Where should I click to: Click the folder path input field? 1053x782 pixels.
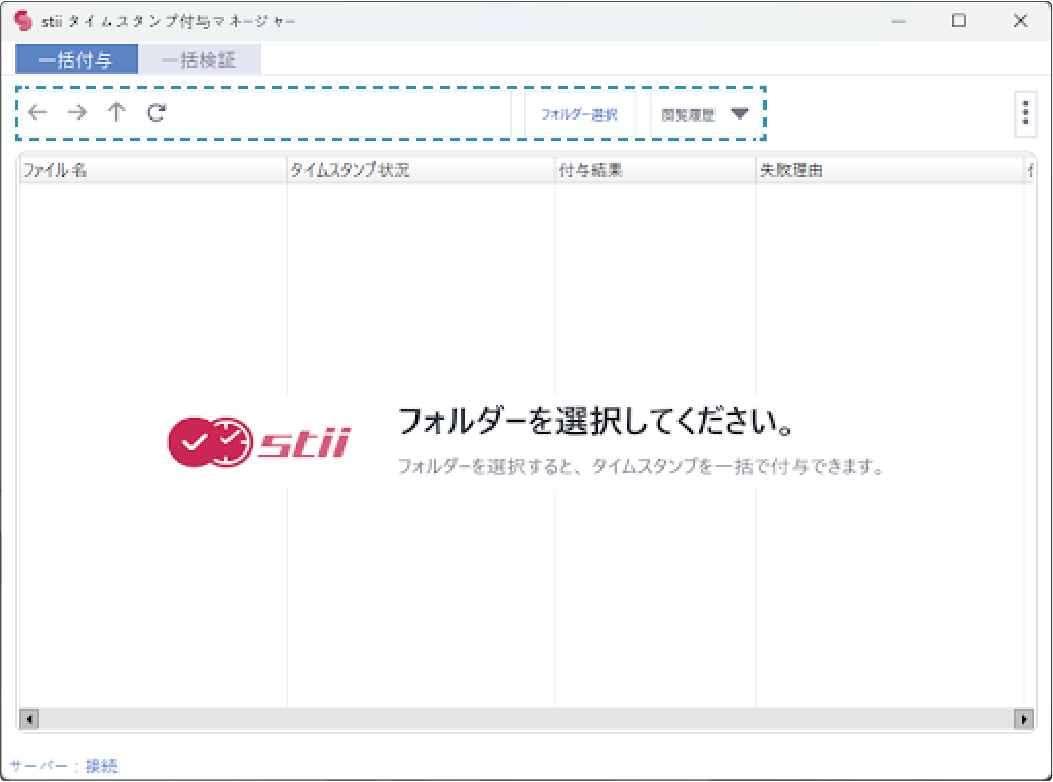click(x=340, y=113)
